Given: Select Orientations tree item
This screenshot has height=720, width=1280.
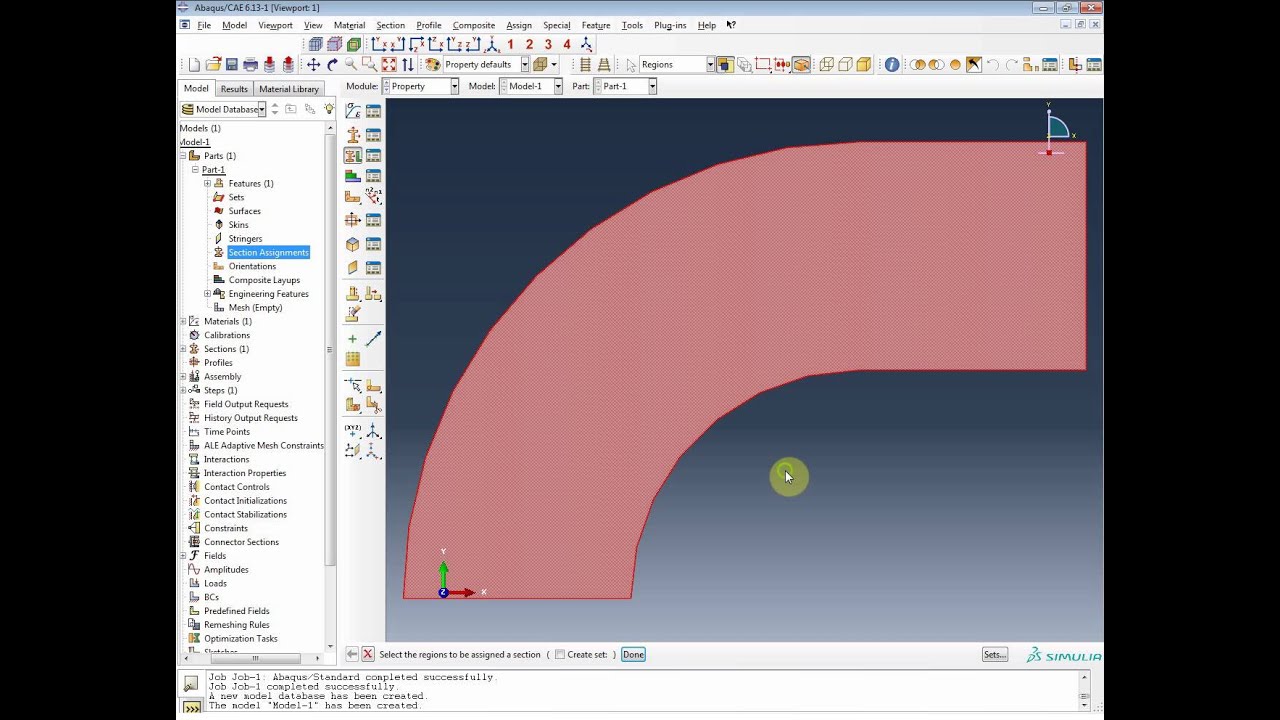Looking at the screenshot, I should pyautogui.click(x=252, y=266).
